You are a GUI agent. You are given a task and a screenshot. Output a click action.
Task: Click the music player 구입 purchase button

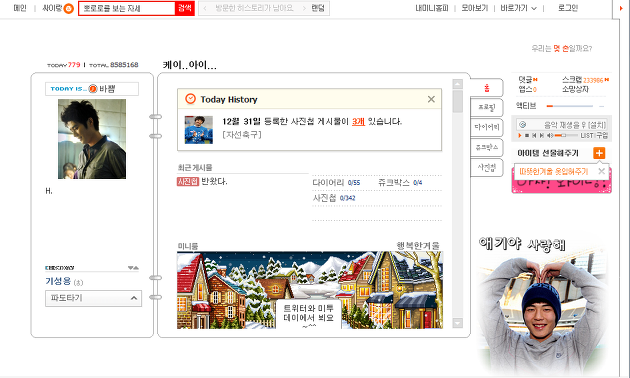[602, 136]
